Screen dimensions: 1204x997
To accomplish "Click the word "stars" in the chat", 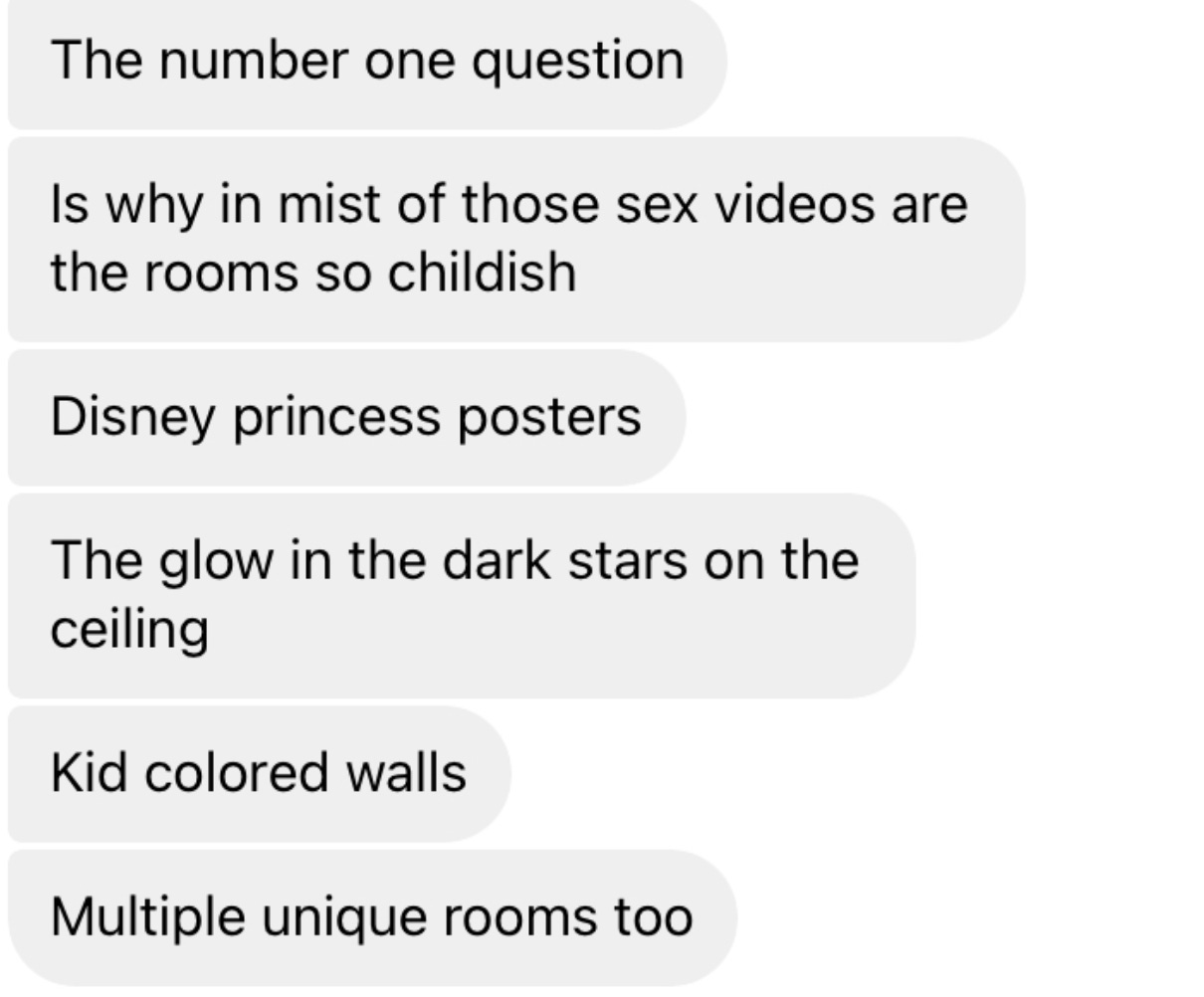I will click(628, 560).
